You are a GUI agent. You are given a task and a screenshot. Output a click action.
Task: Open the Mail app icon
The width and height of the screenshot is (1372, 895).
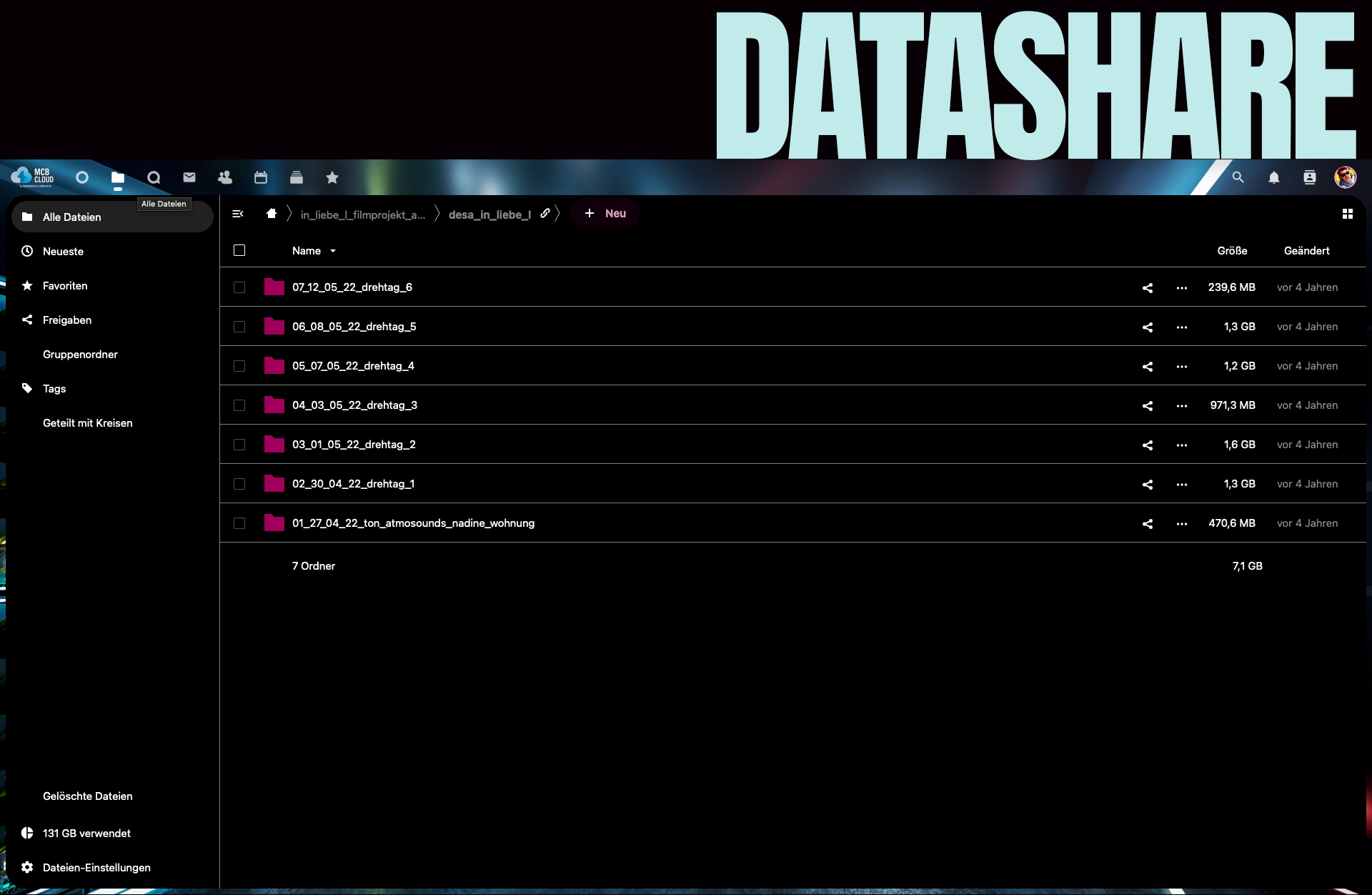click(x=189, y=177)
